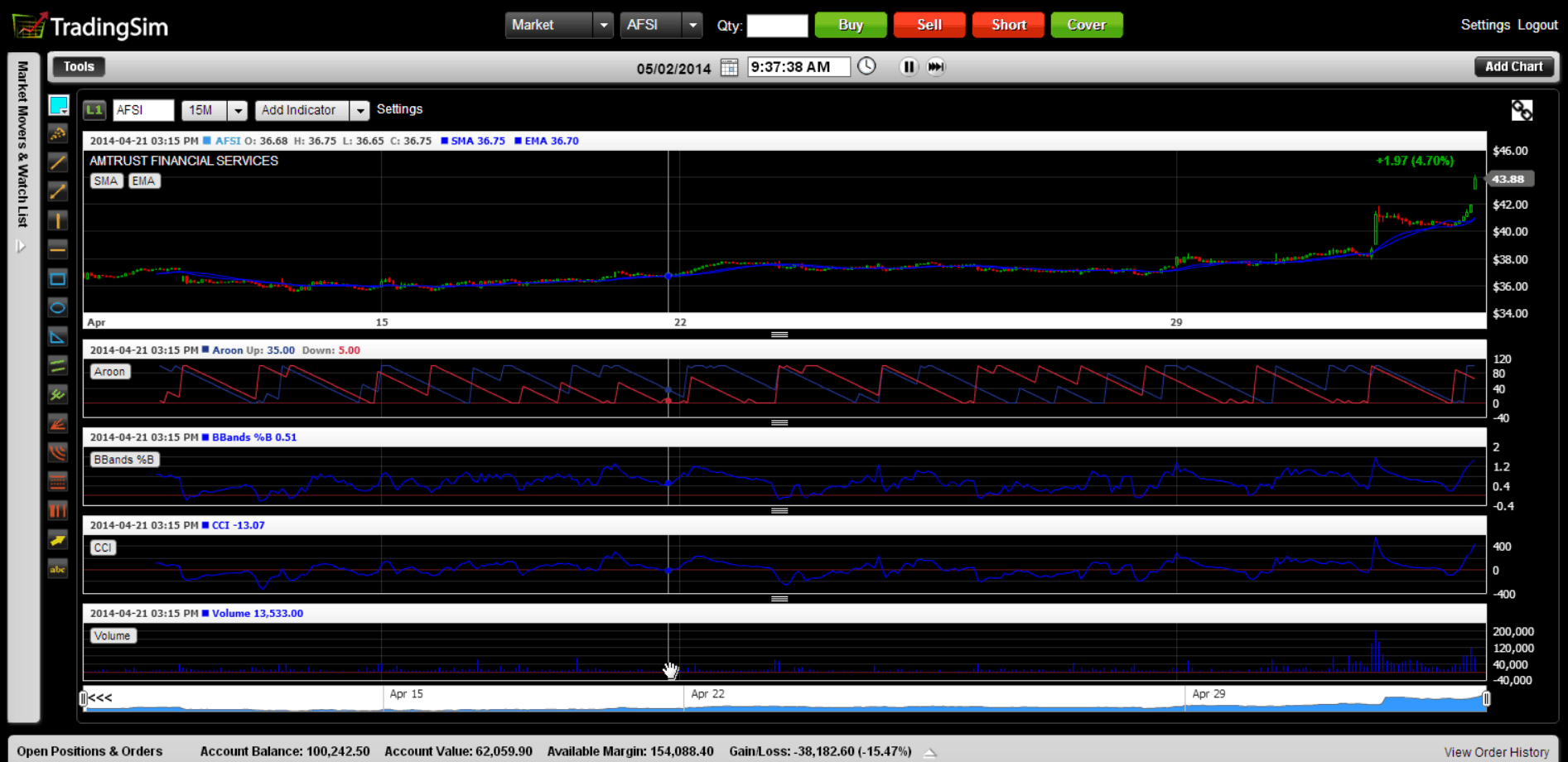The height and width of the screenshot is (762, 1568).
Task: Pause the simulation playback
Action: point(909,67)
